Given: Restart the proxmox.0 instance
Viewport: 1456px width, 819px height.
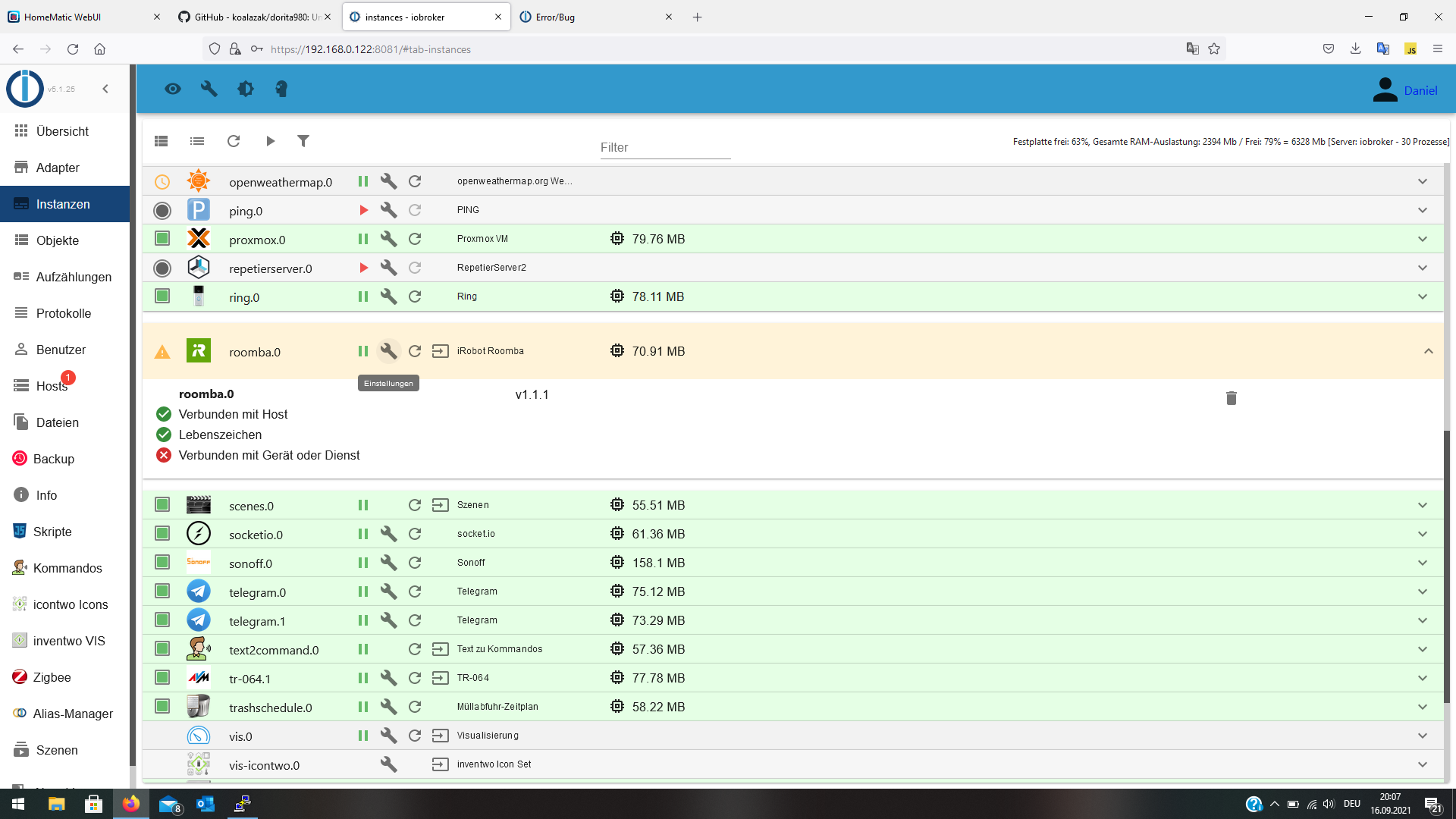Looking at the screenshot, I should [415, 239].
